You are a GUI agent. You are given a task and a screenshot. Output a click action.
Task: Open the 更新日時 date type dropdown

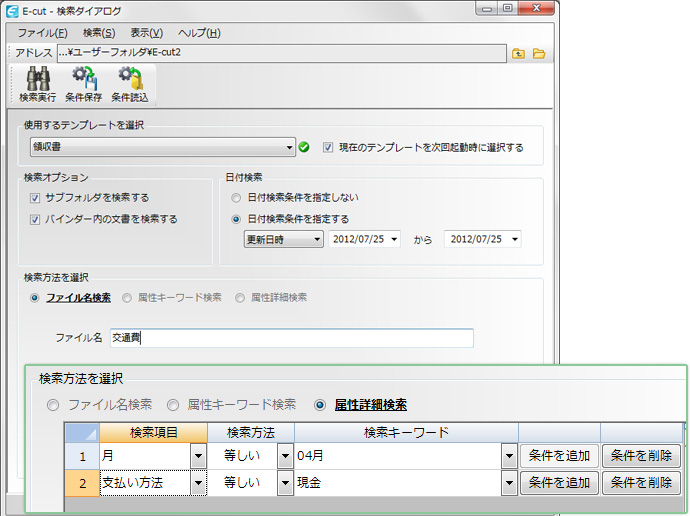click(x=284, y=239)
